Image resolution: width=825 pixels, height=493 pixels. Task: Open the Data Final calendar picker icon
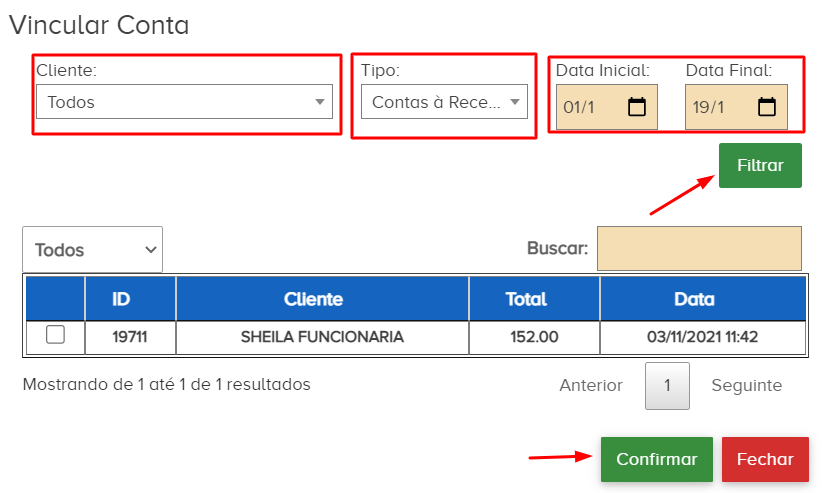click(767, 107)
